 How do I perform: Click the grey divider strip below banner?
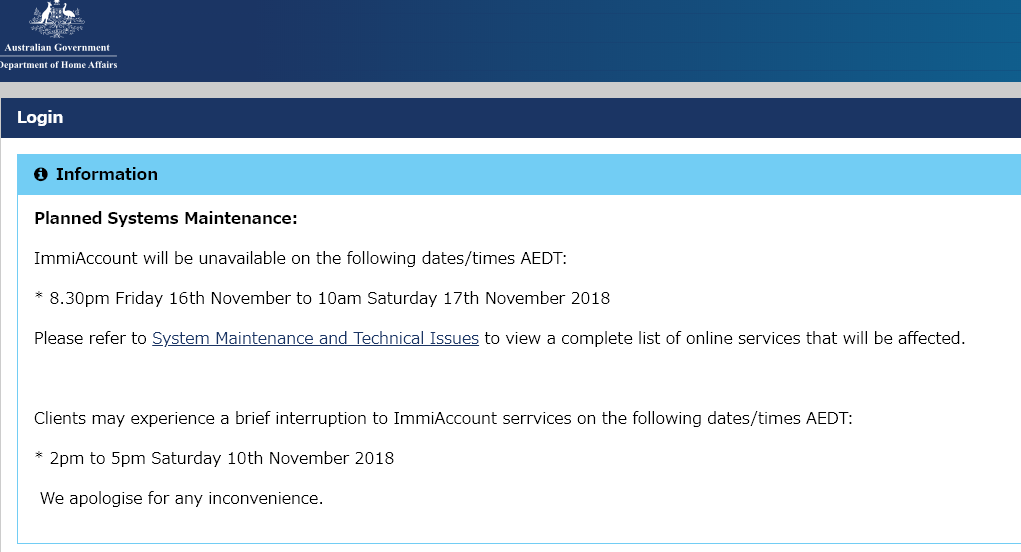tap(510, 90)
